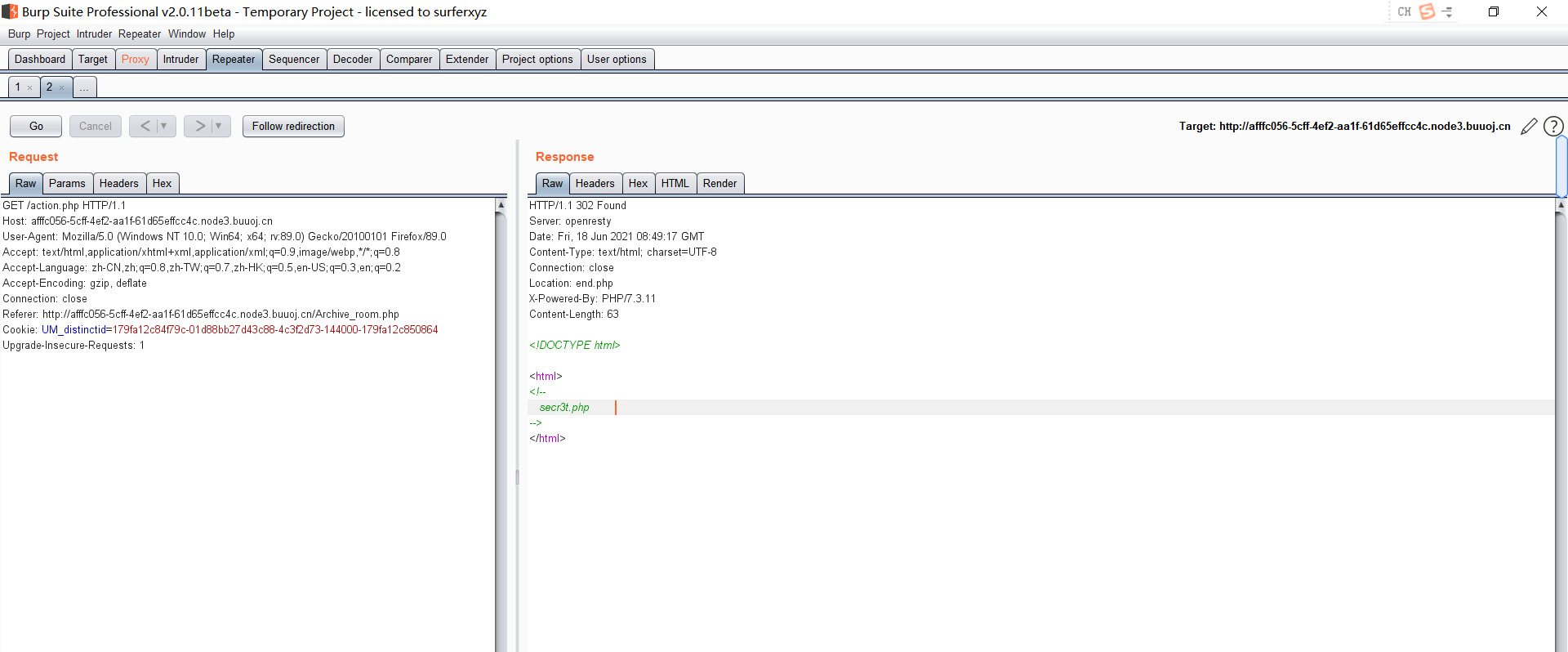Click the Target URL label text
Viewport: 1568px width, 652px height.
(x=1345, y=127)
